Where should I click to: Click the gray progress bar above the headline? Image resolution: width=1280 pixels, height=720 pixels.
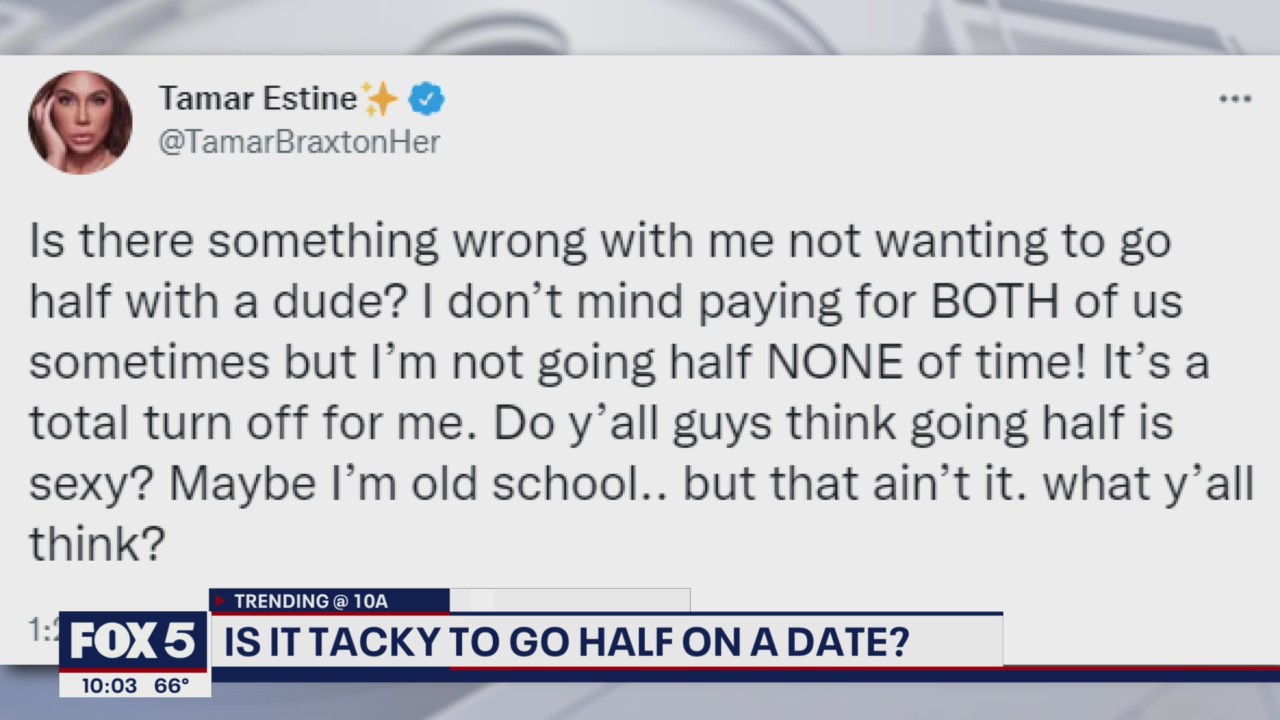point(570,601)
